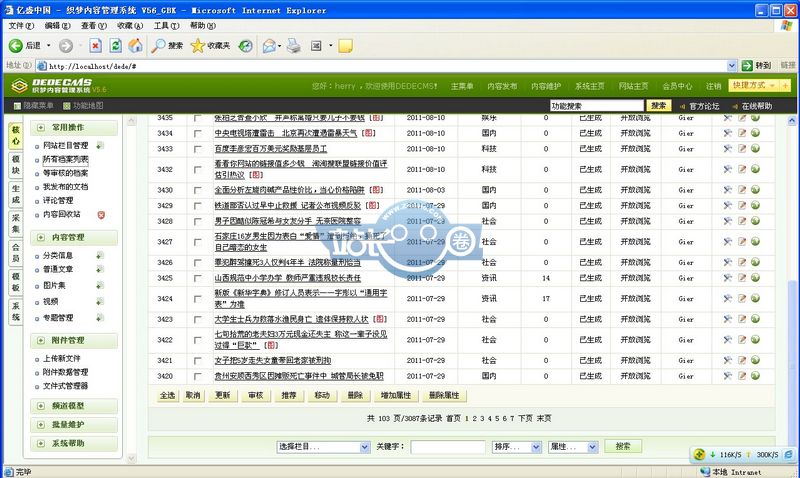Click the add icon next to 专题管理
Viewport: 800px width, 478px height.
tap(99, 318)
